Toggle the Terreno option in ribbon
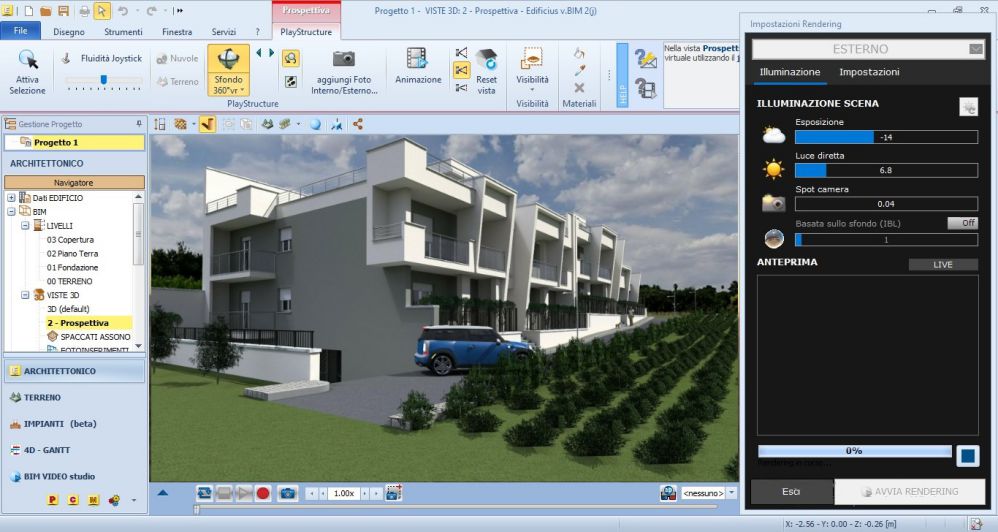The width and height of the screenshot is (998, 532). [x=177, y=81]
